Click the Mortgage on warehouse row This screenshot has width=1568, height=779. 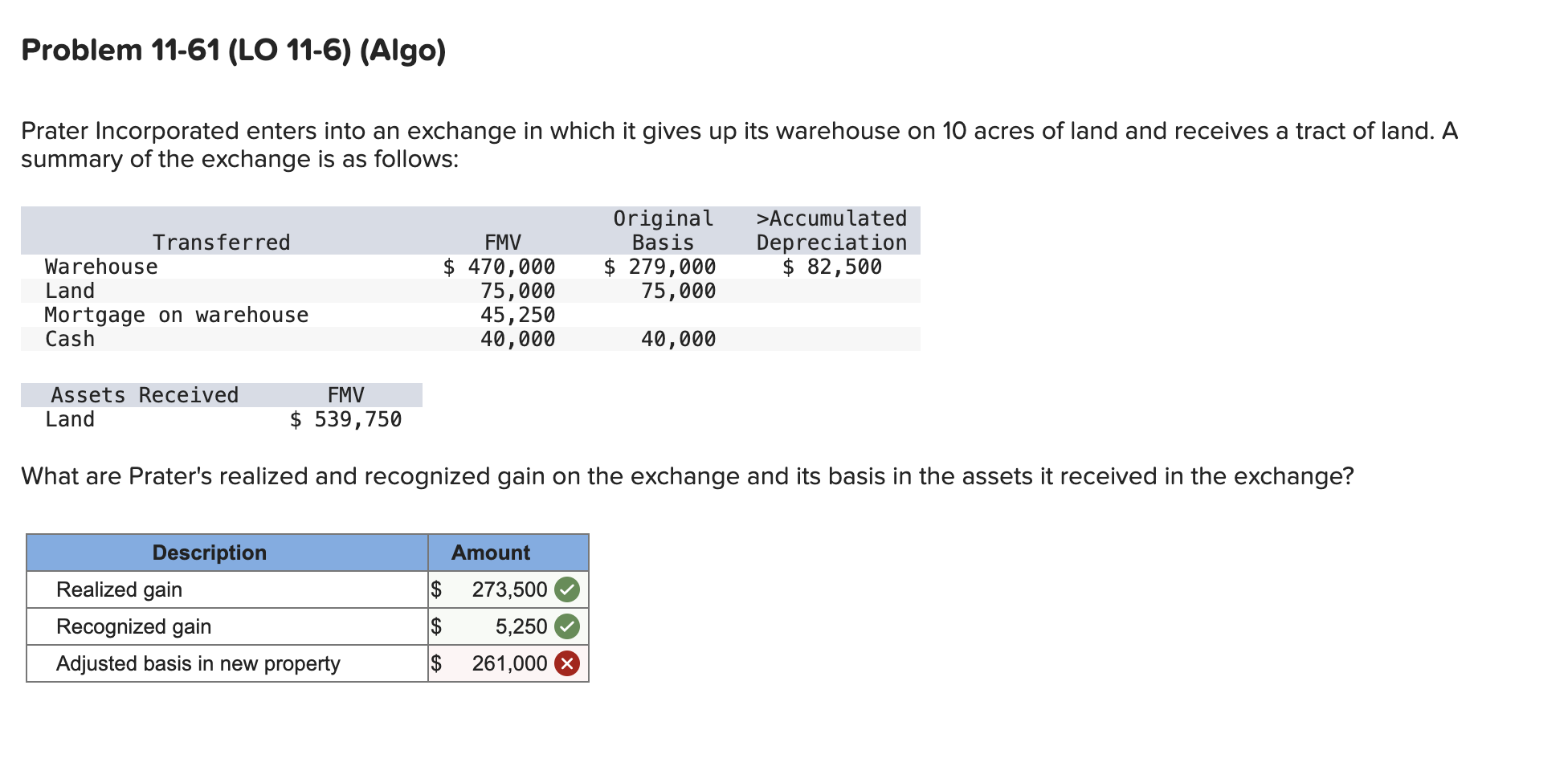177,315
